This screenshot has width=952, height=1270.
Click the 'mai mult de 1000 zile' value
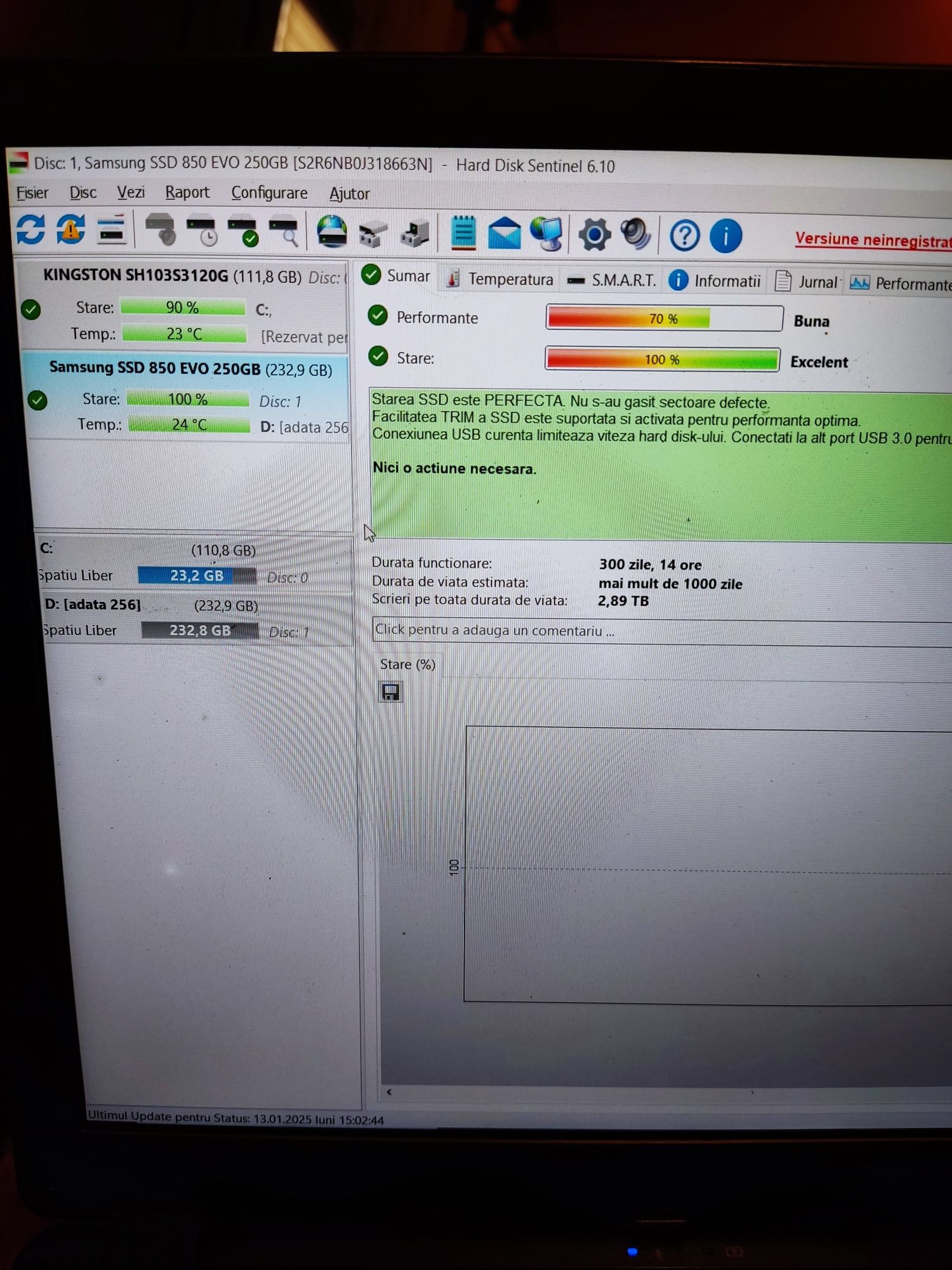pyautogui.click(x=670, y=584)
